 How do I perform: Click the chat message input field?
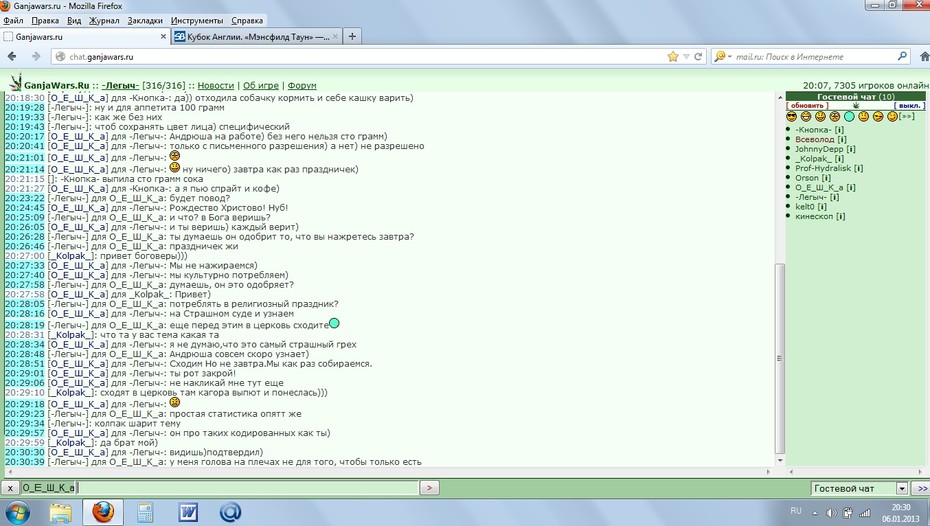coord(247,488)
